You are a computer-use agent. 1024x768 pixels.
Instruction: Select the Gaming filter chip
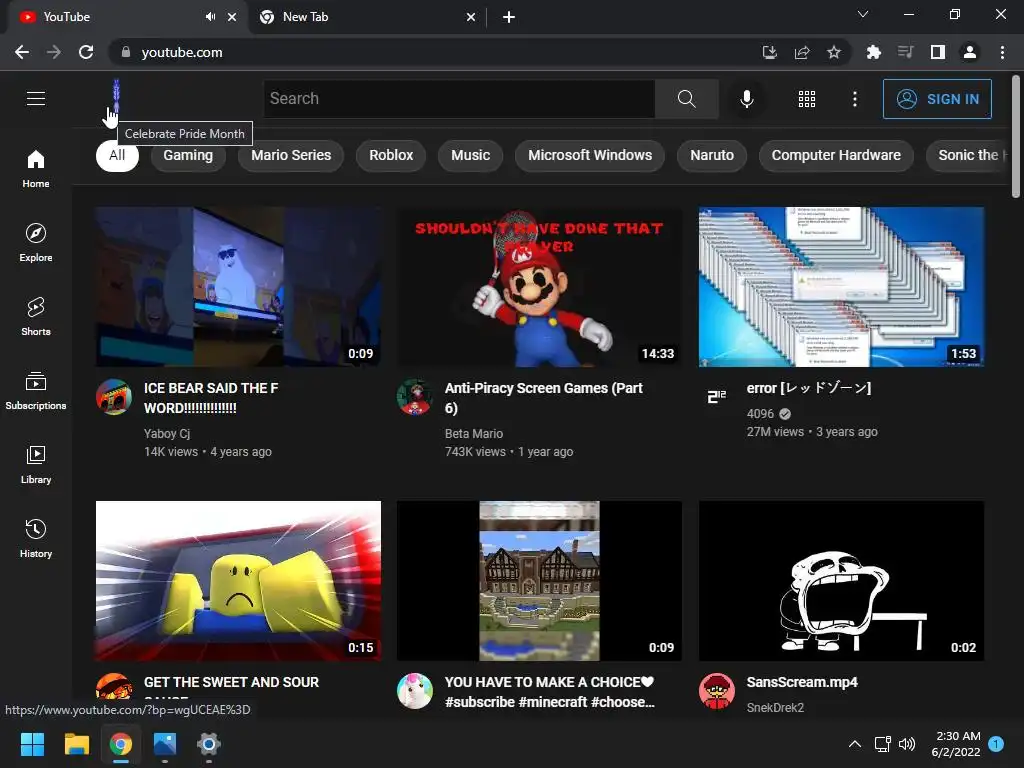[x=188, y=155]
